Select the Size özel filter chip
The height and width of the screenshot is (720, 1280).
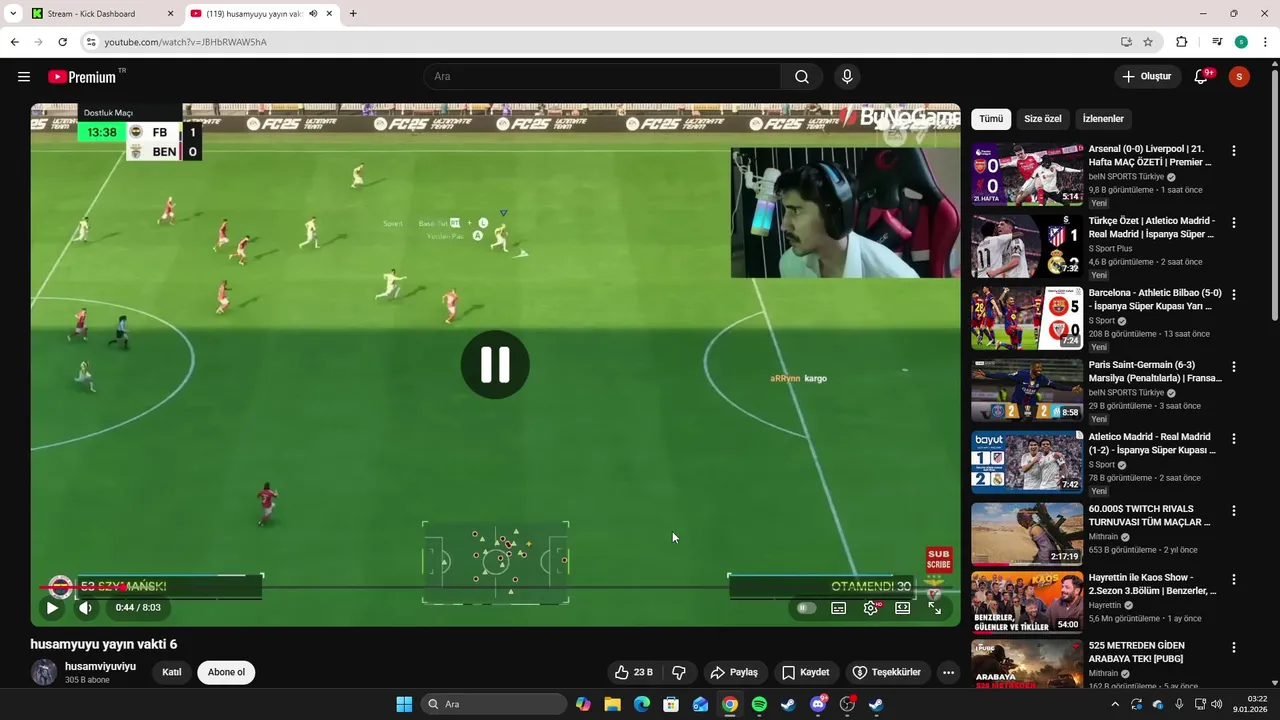point(1043,118)
